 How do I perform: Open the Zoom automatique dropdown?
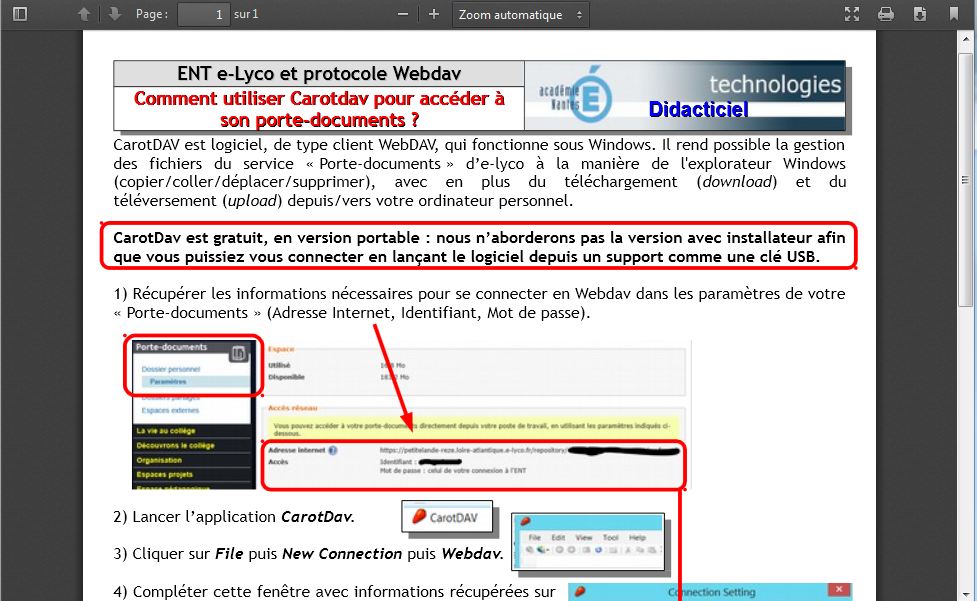click(520, 14)
